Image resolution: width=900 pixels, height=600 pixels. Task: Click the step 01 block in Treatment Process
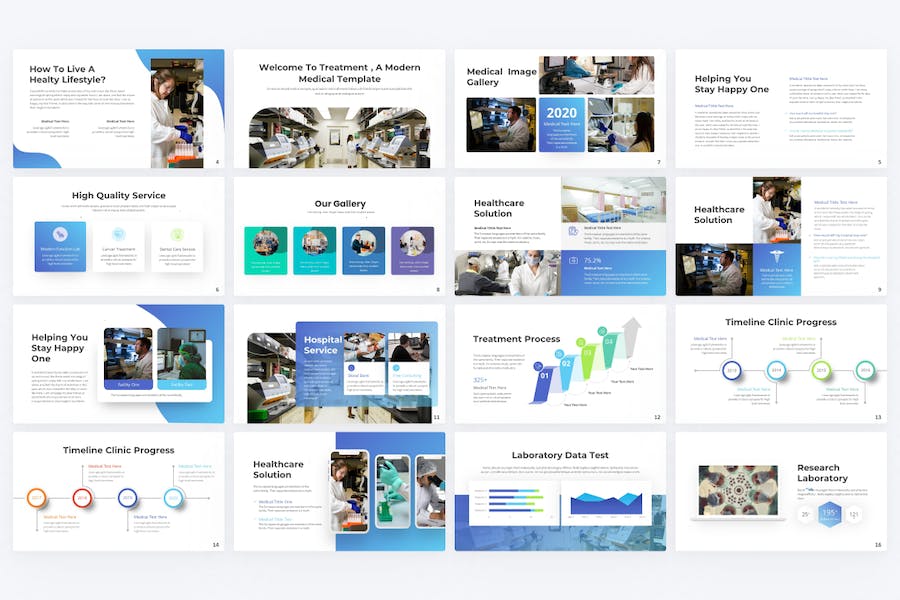click(x=544, y=378)
